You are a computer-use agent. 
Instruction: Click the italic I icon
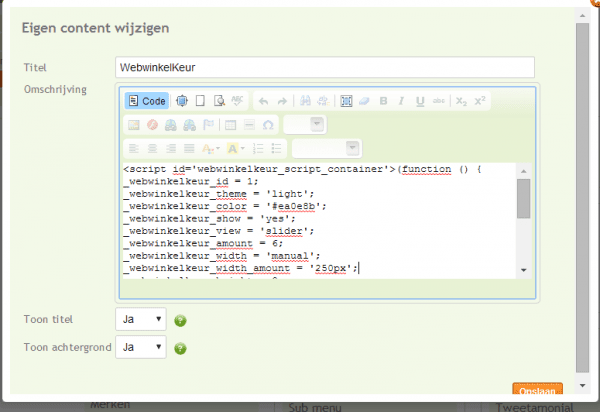click(401, 100)
